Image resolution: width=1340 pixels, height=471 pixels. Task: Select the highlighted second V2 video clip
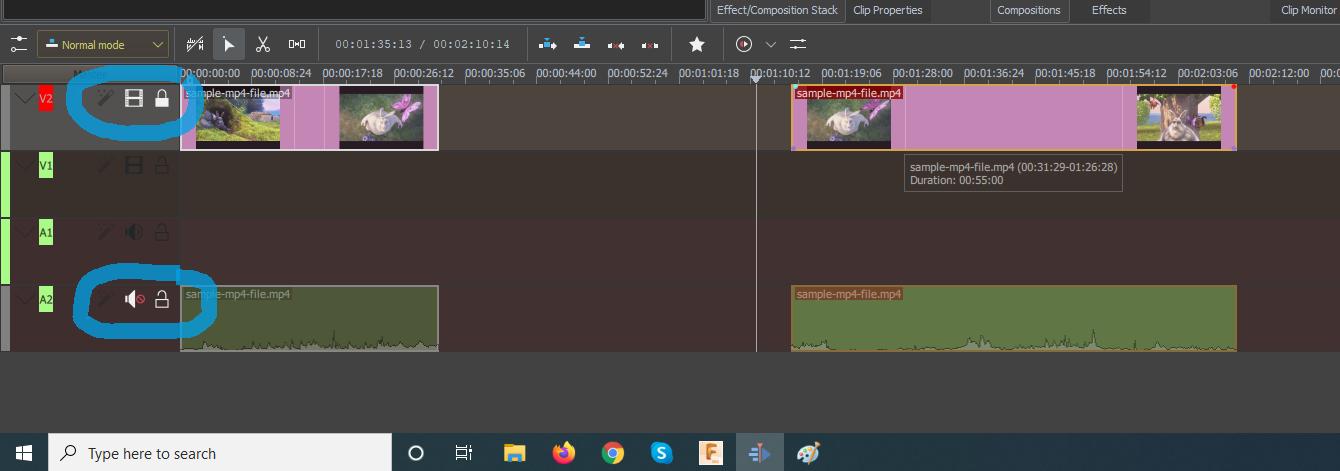tap(1014, 117)
